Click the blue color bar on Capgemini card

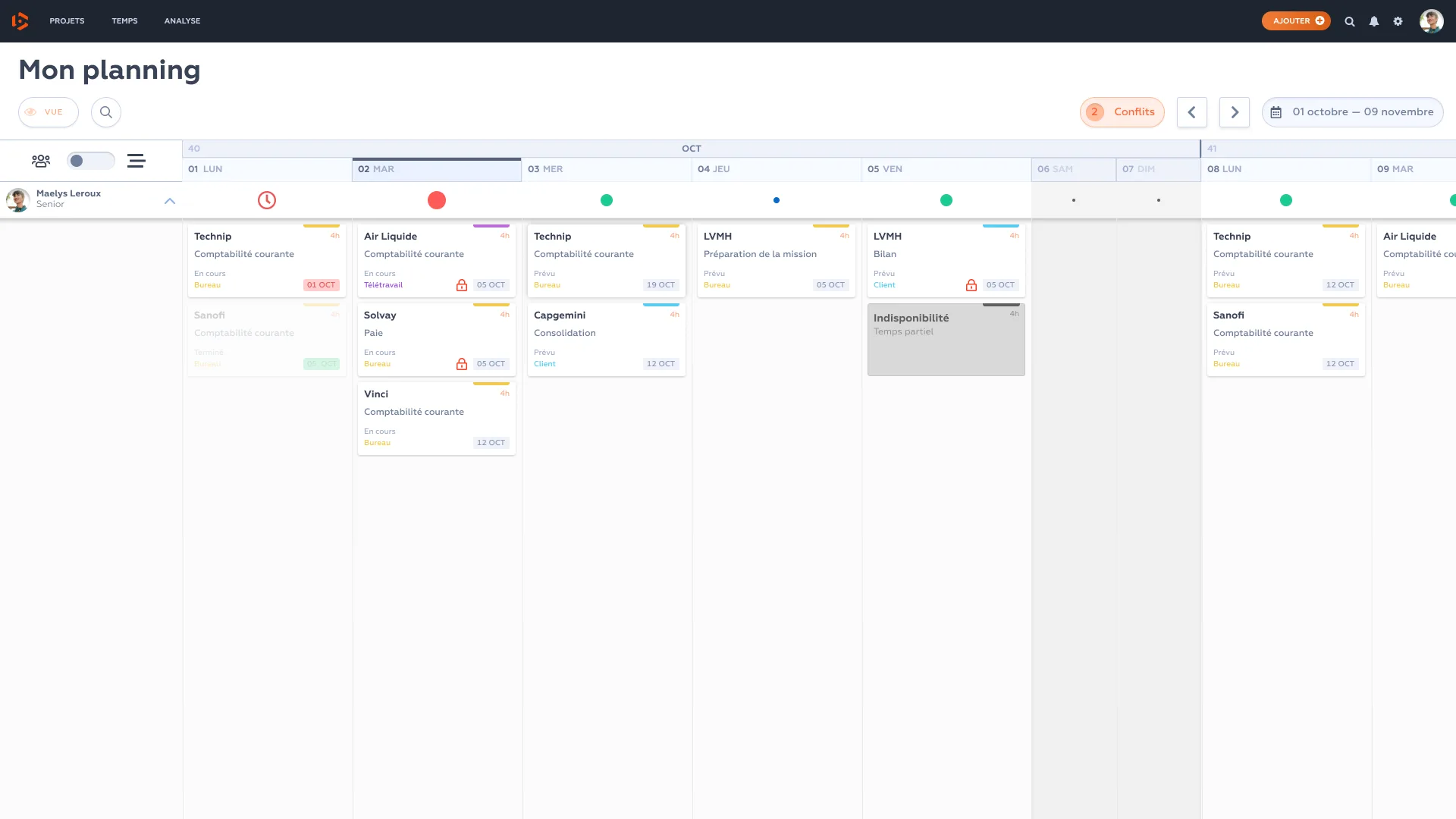coord(661,305)
